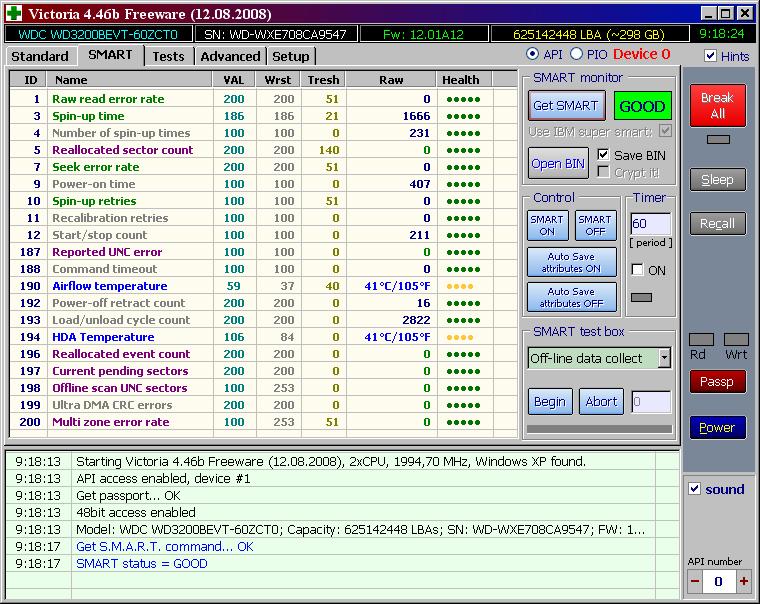
Task: Select the API access radio button
Action: (532, 54)
